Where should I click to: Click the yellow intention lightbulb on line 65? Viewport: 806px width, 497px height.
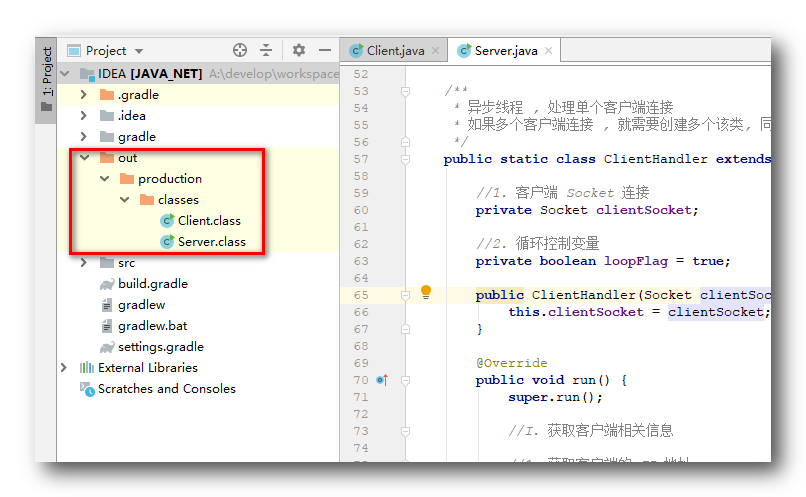click(426, 292)
